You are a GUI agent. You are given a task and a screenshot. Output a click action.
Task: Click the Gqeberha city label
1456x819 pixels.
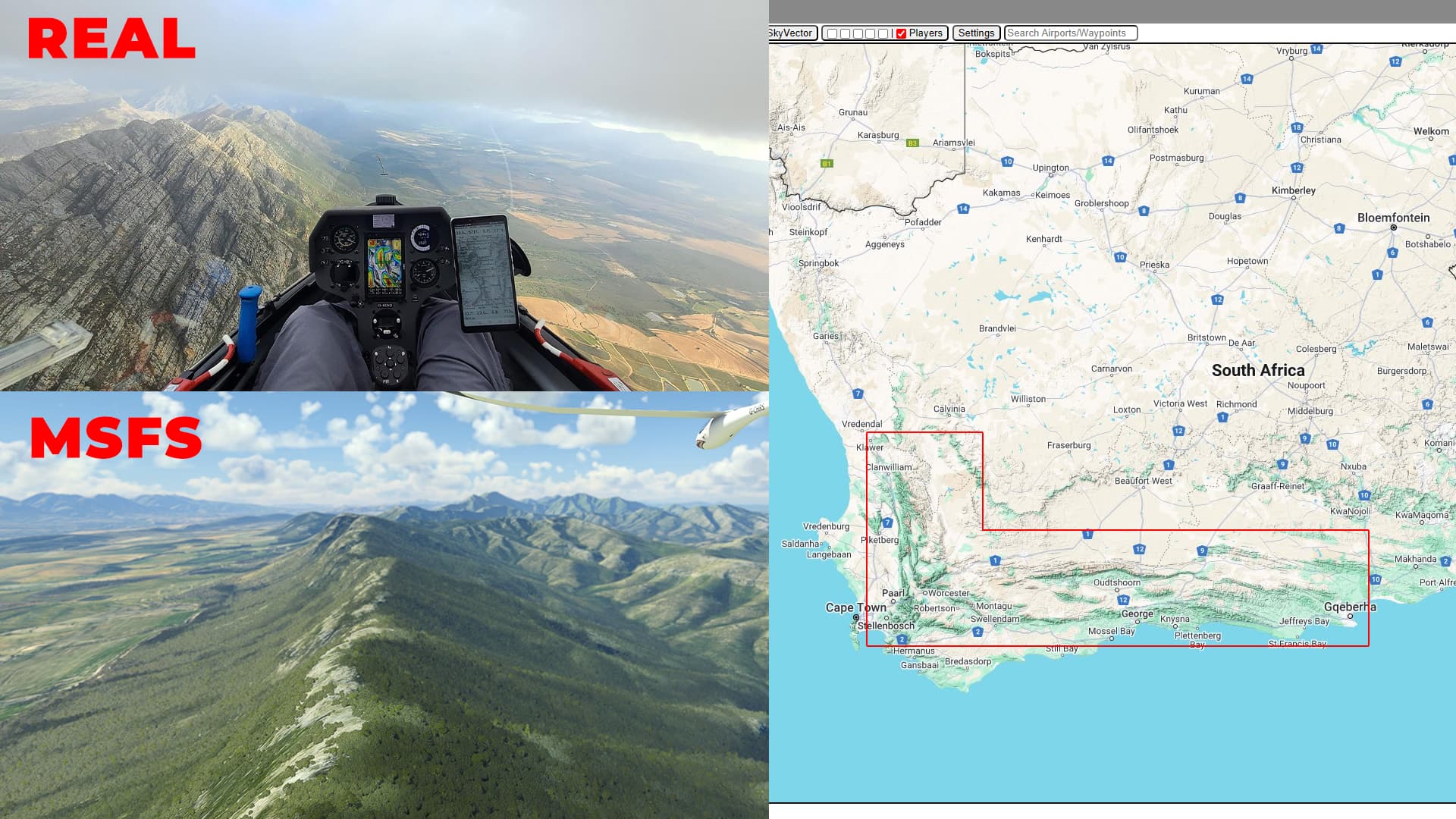[1349, 607]
